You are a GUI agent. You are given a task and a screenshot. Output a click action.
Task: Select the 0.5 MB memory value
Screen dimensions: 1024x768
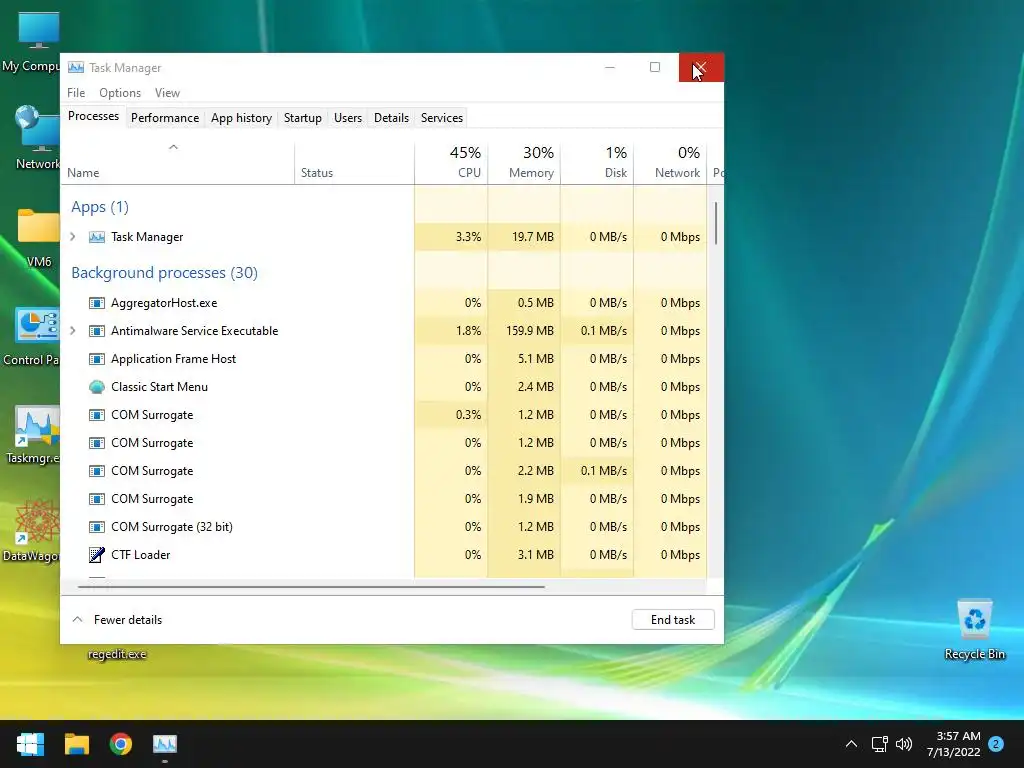tap(536, 303)
